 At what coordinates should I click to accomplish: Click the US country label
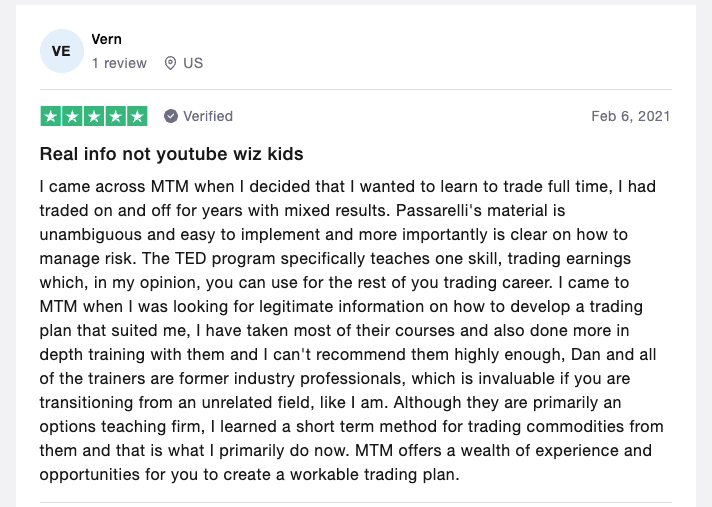[x=193, y=63]
